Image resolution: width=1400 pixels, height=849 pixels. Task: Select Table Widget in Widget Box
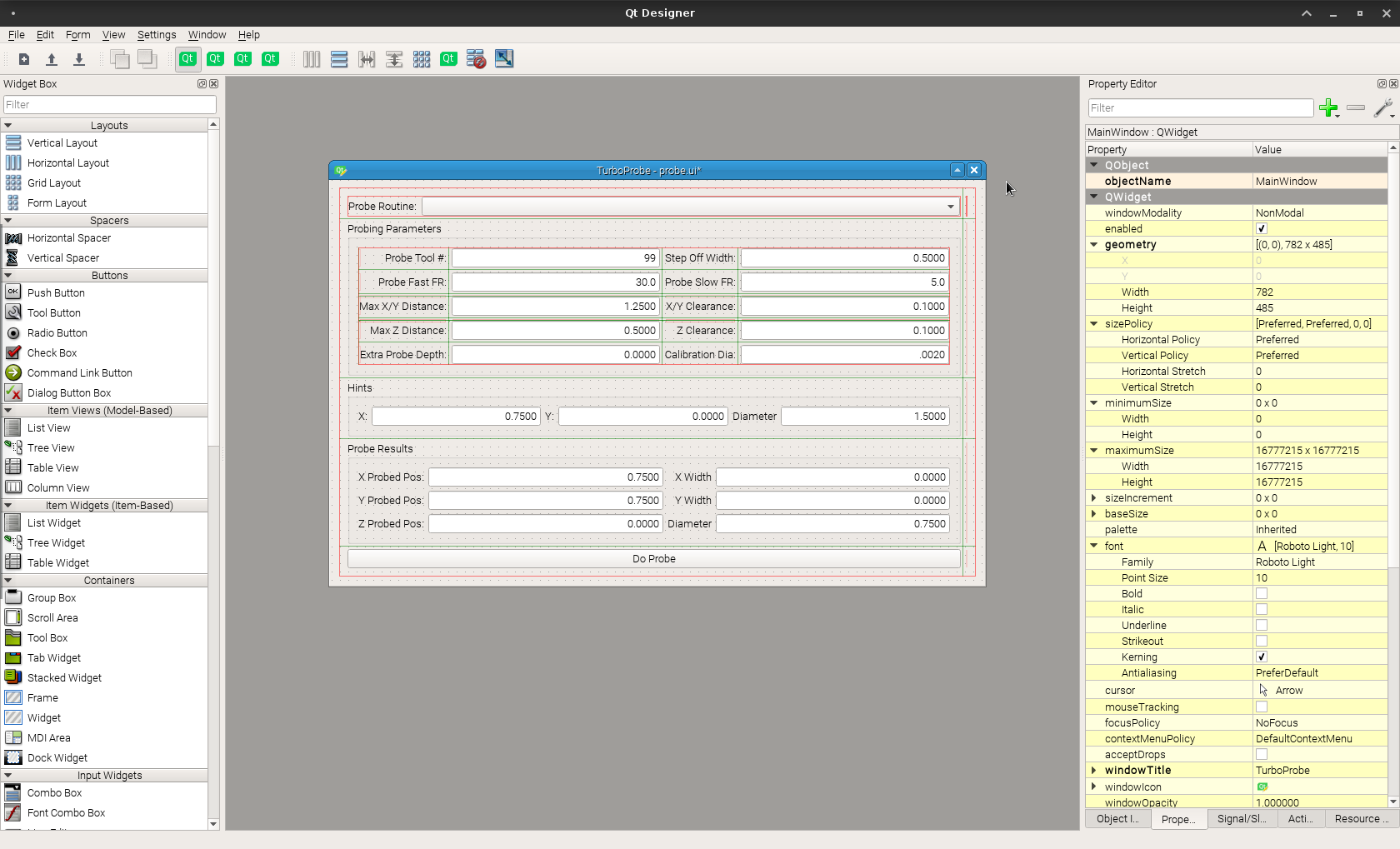point(58,563)
